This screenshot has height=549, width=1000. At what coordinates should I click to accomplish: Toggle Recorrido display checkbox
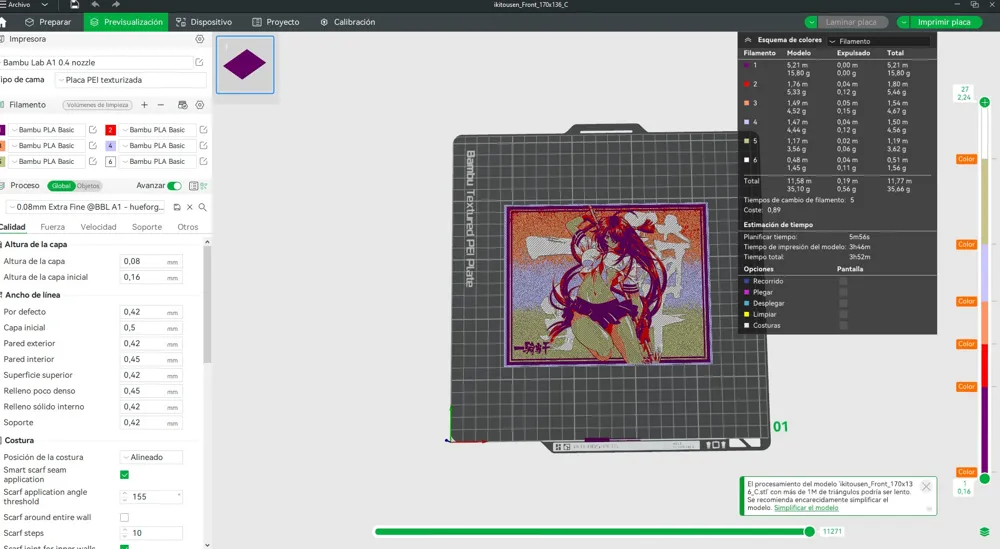click(843, 281)
